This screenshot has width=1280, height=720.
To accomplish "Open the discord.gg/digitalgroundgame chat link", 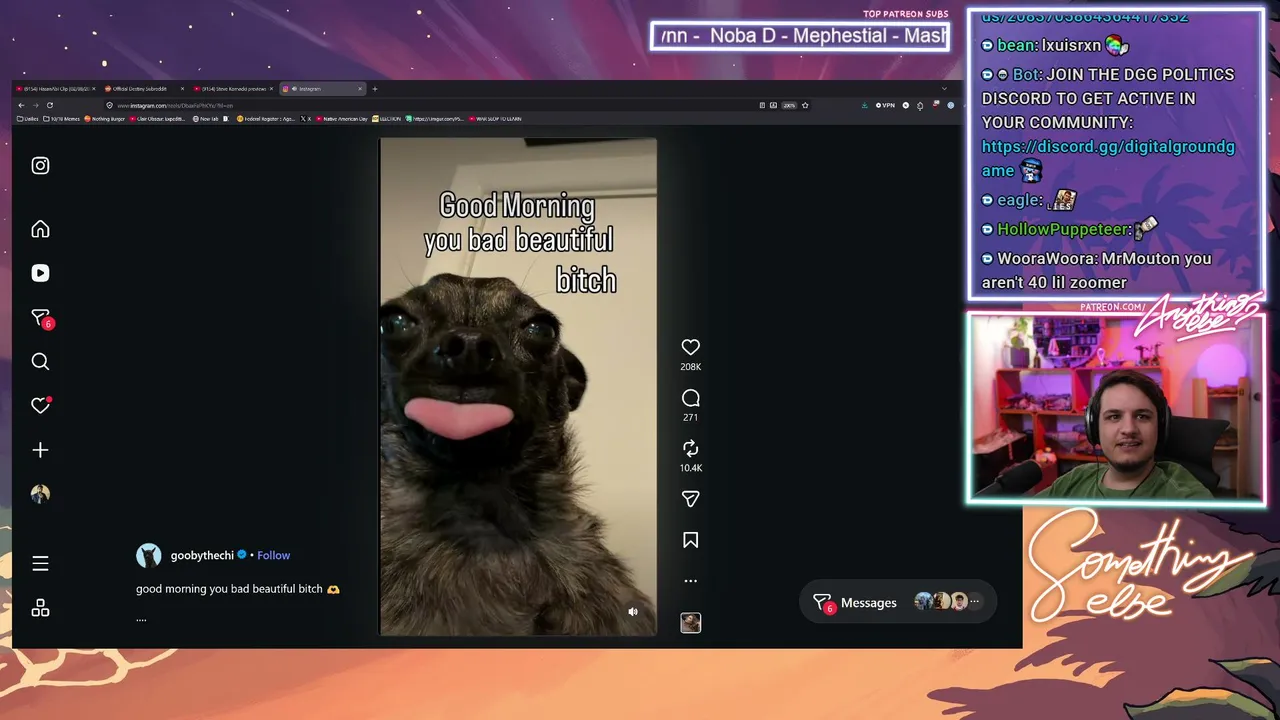I will pyautogui.click(x=1108, y=158).
